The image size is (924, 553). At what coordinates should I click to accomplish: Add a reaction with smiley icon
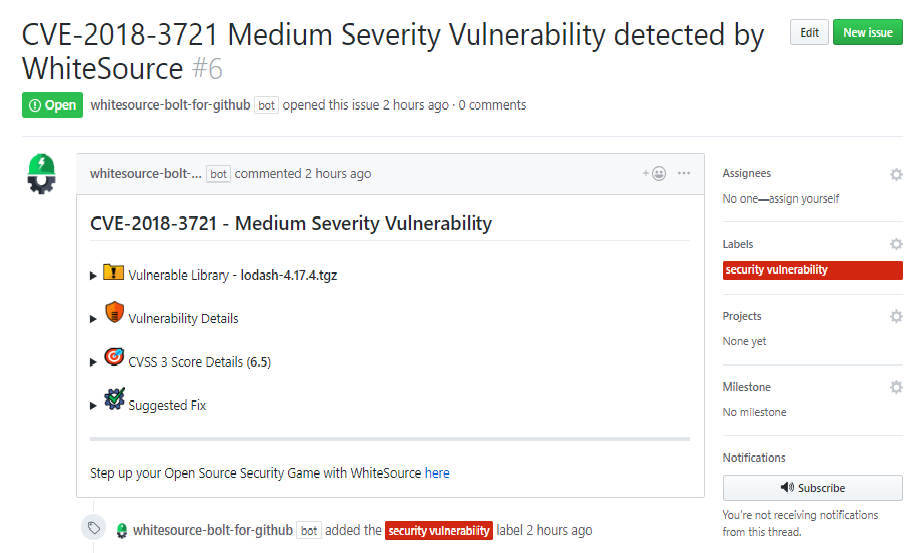click(655, 173)
